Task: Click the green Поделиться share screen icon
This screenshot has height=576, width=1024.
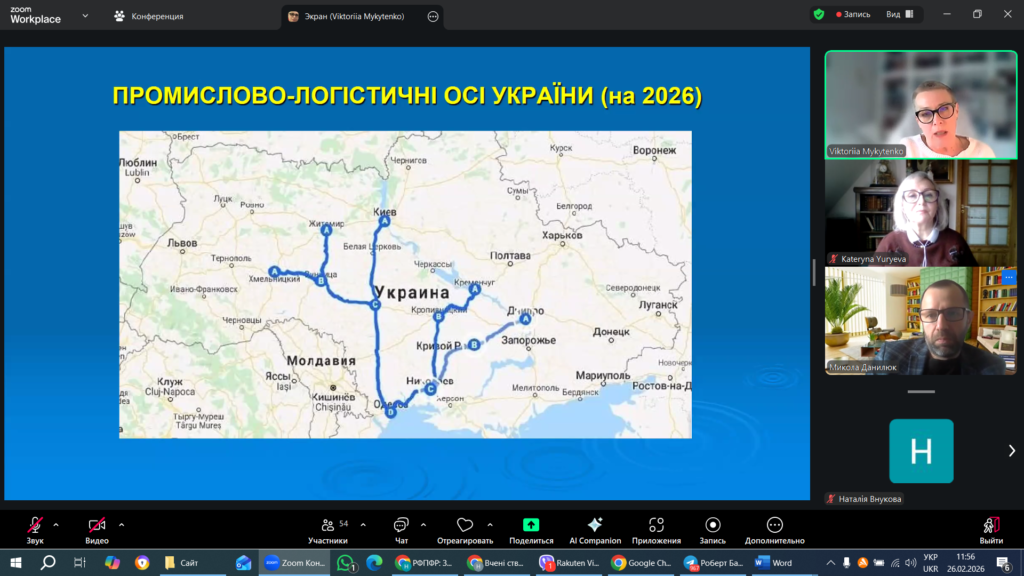Action: (531, 525)
